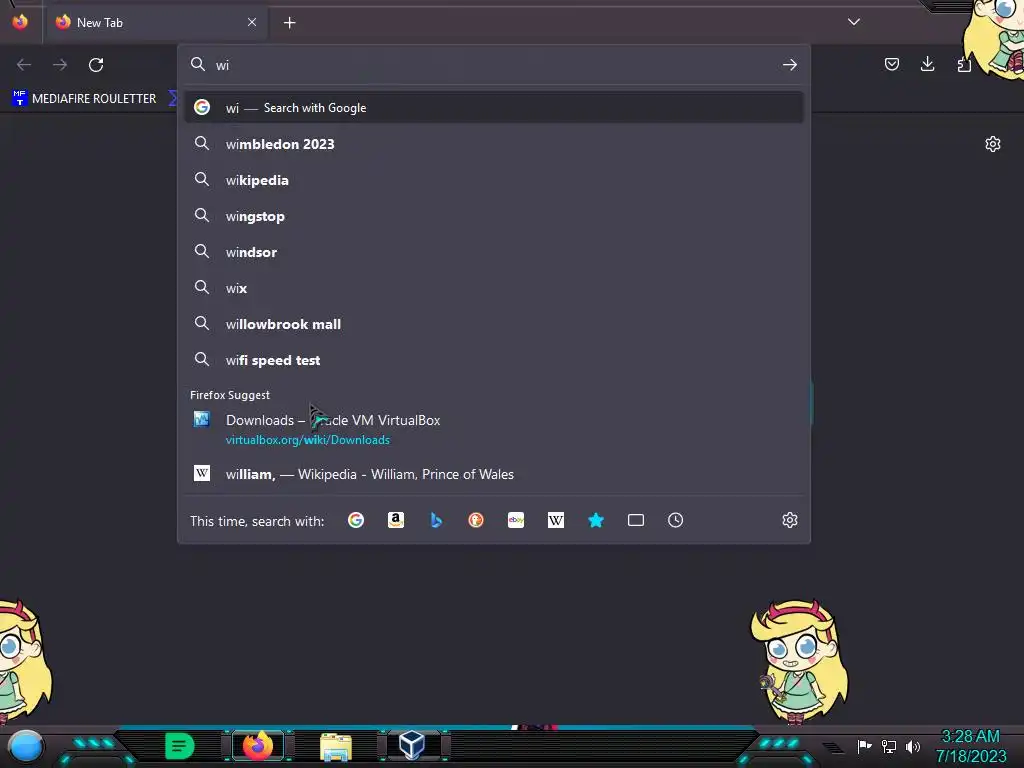
Task: Search open tabs with the tab icon
Action: click(x=635, y=520)
